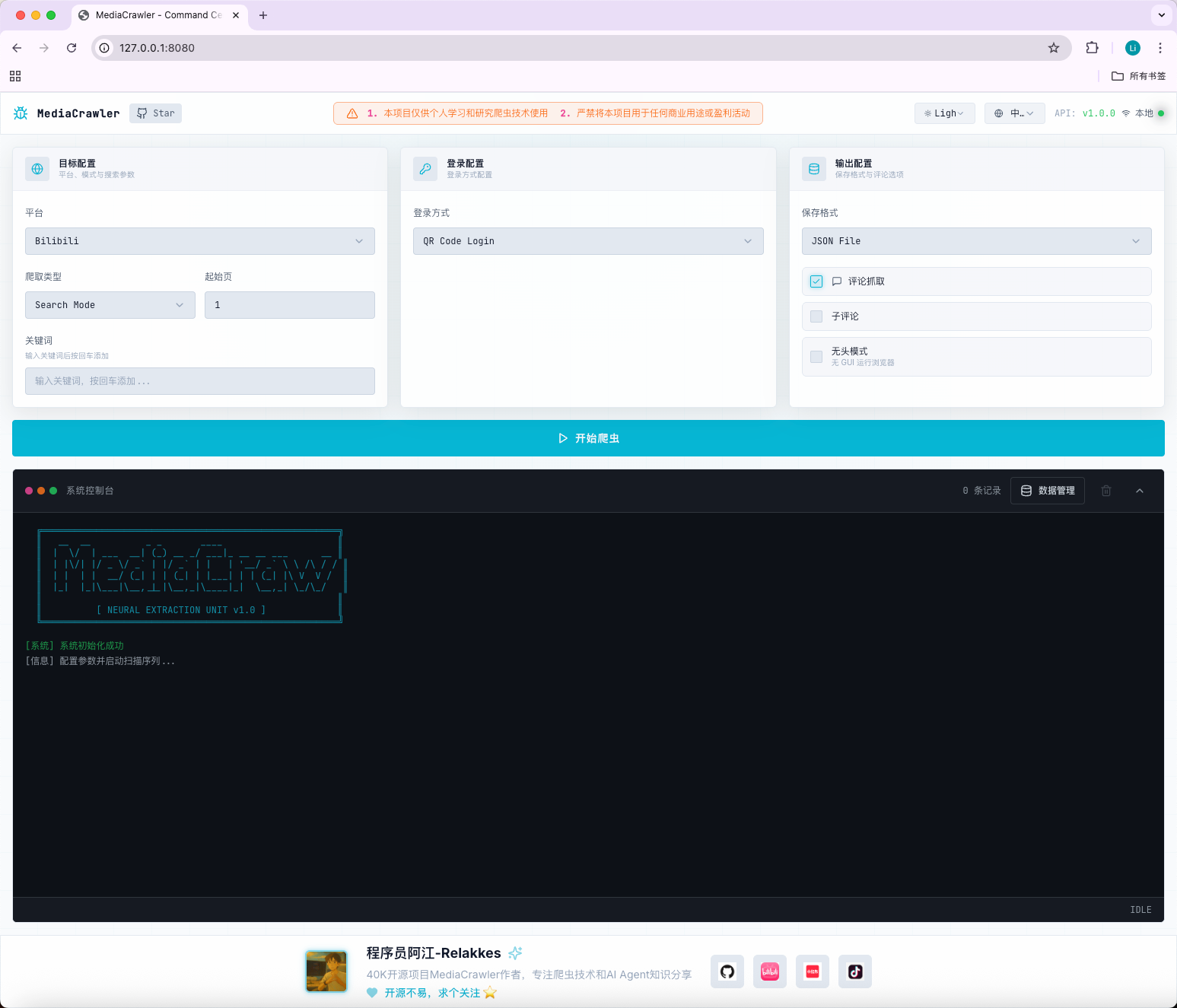Click the trash icon to clear console
Viewport: 1177px width, 1008px height.
point(1106,491)
